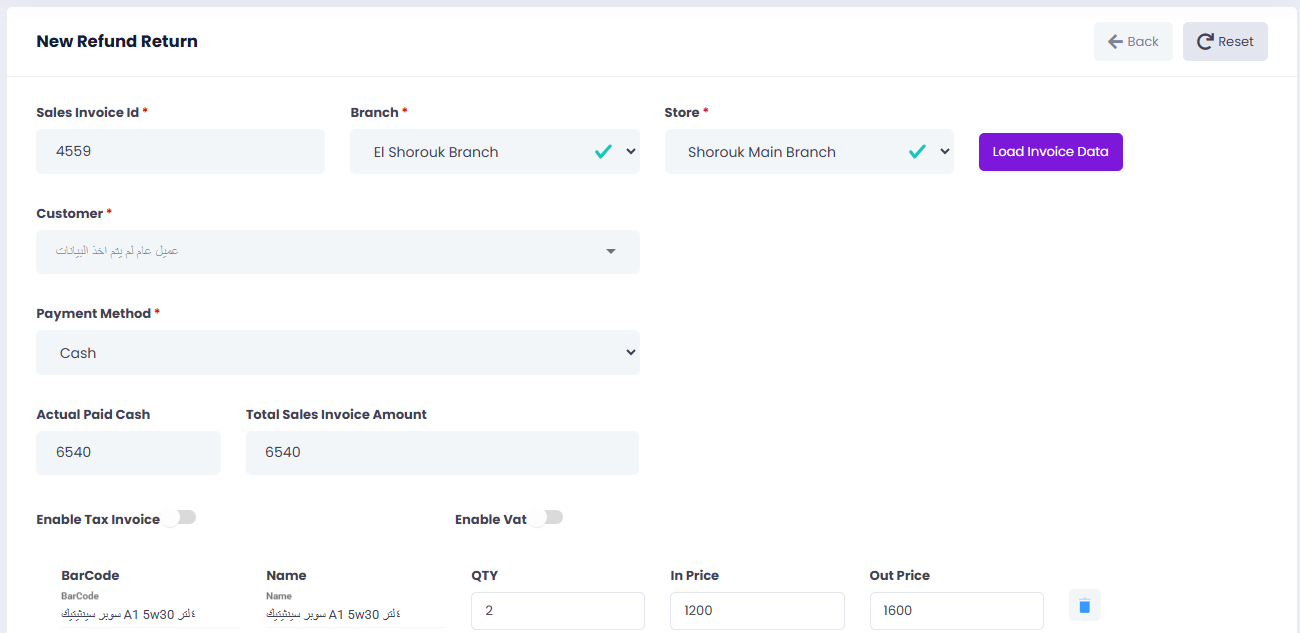Screen dimensions: 1300x633
Task: Click the Total Sales Invoice Amount field
Action: click(441, 453)
